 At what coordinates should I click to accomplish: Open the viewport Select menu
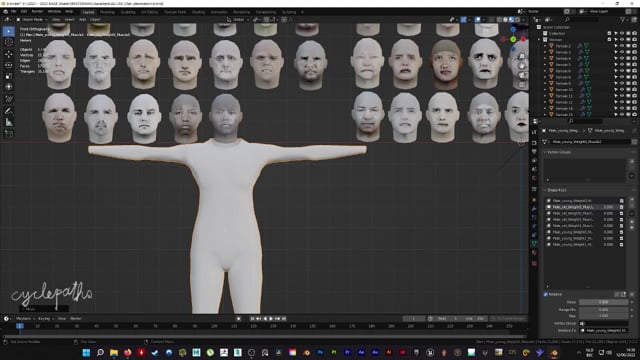(x=69, y=20)
